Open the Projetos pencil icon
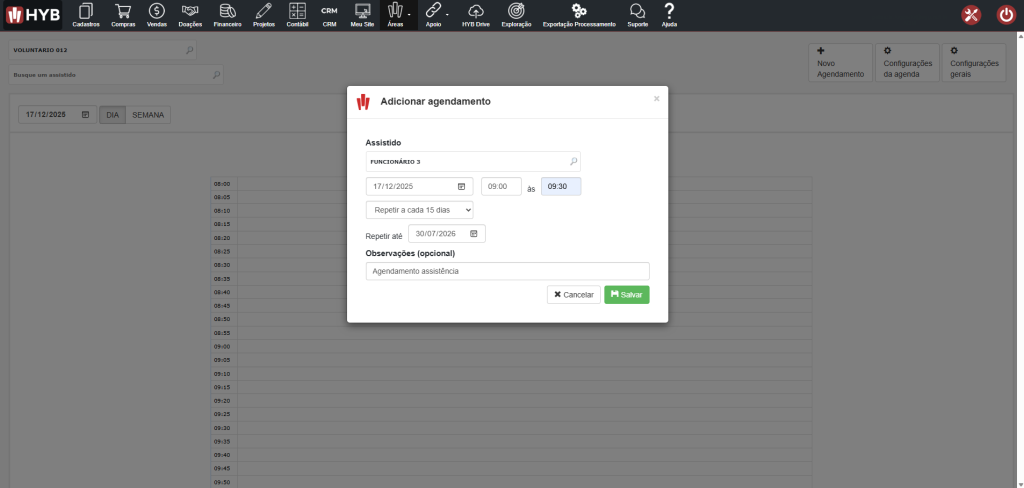The height and width of the screenshot is (488, 1024). click(x=264, y=12)
